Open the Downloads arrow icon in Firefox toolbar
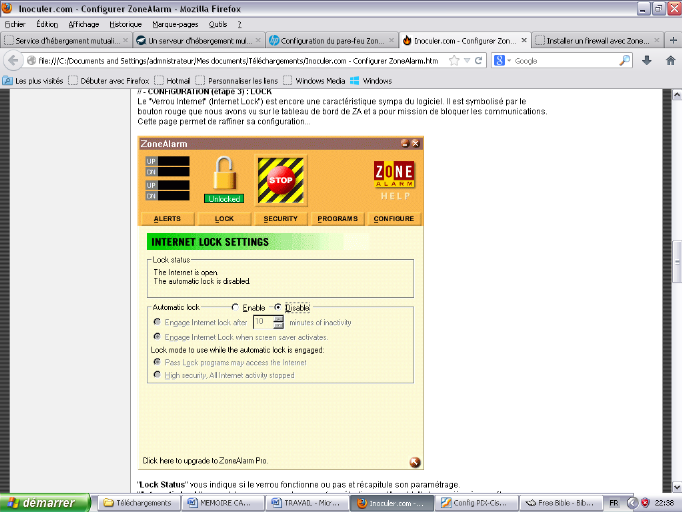Image resolution: width=682 pixels, height=512 pixels. (x=646, y=60)
